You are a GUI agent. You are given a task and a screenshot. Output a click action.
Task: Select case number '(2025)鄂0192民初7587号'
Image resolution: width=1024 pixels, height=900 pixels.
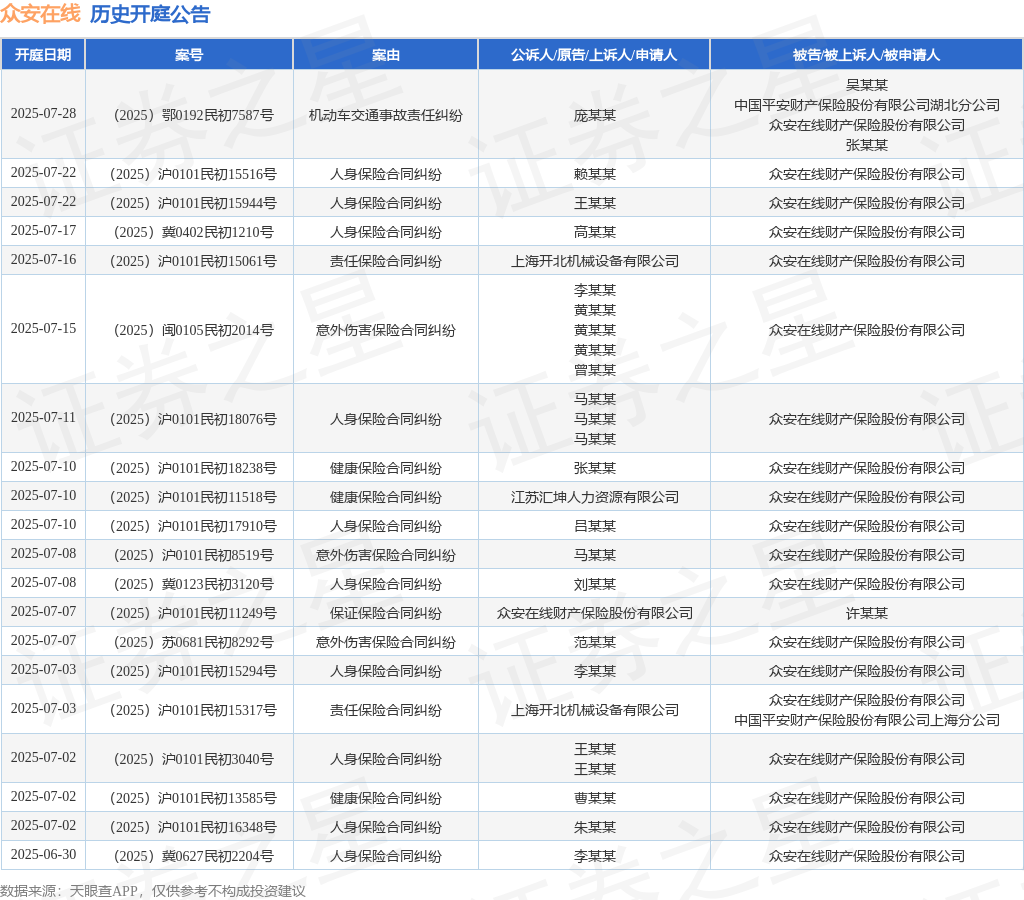pyautogui.click(x=193, y=116)
